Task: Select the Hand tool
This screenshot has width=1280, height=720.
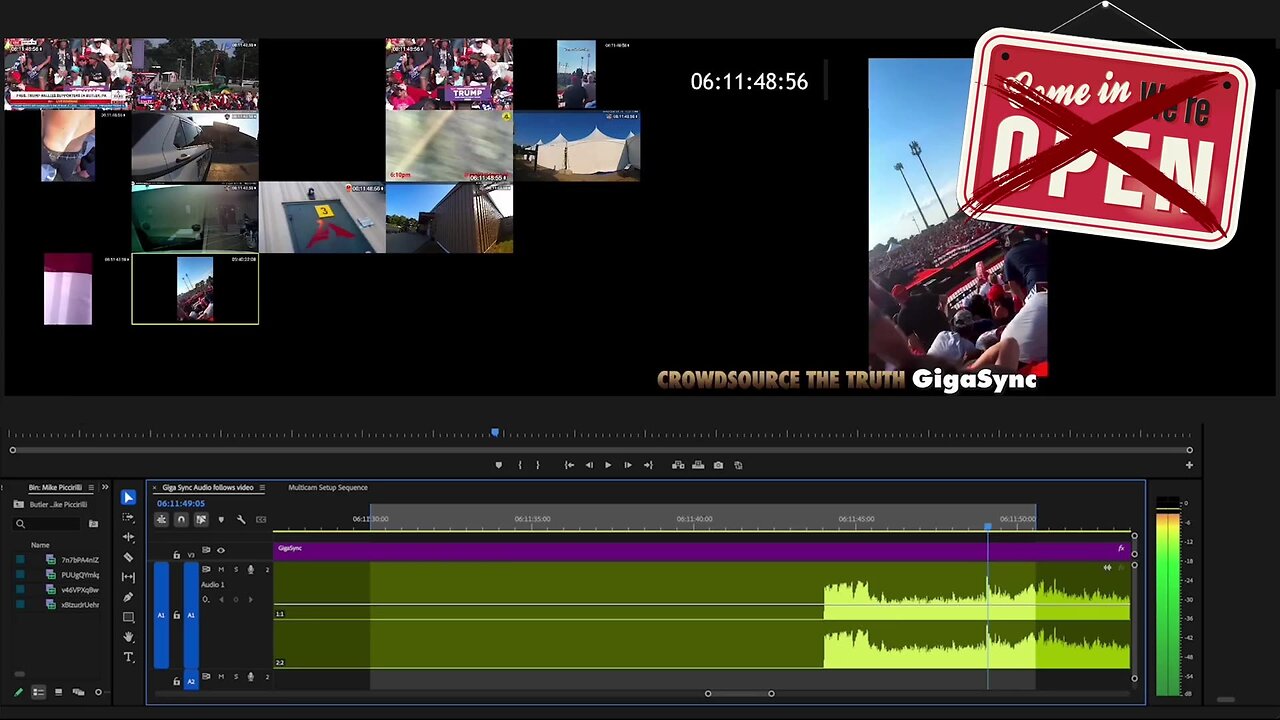Action: pos(128,637)
